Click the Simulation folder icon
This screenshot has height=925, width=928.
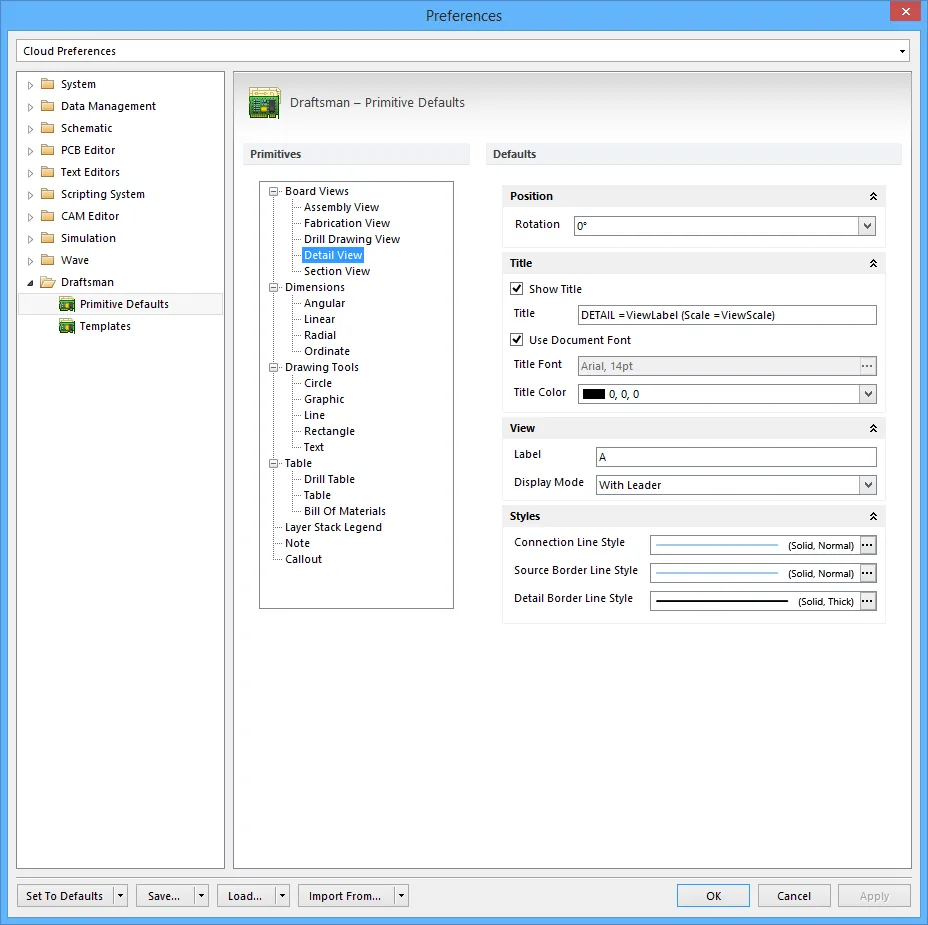[47, 238]
